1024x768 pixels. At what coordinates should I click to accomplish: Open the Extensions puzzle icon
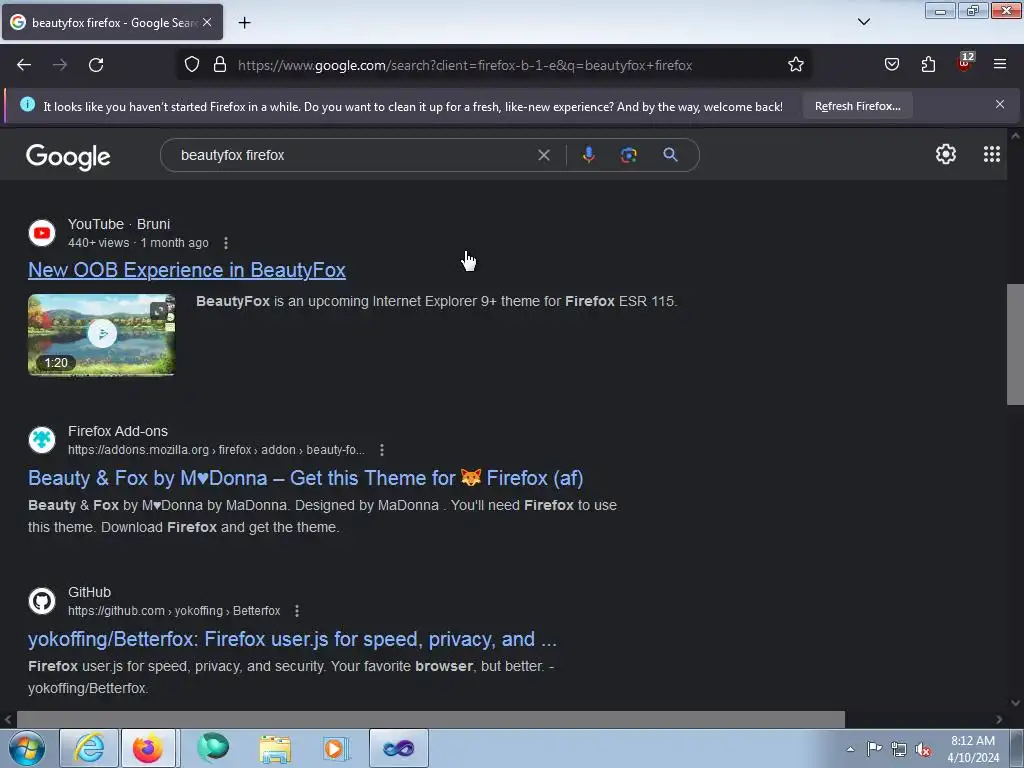click(928, 65)
